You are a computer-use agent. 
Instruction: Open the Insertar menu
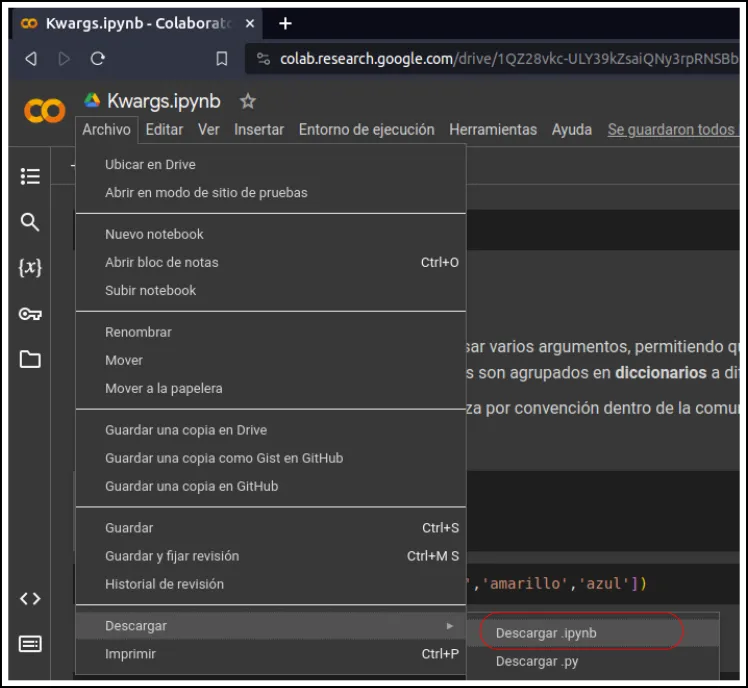coord(259,129)
